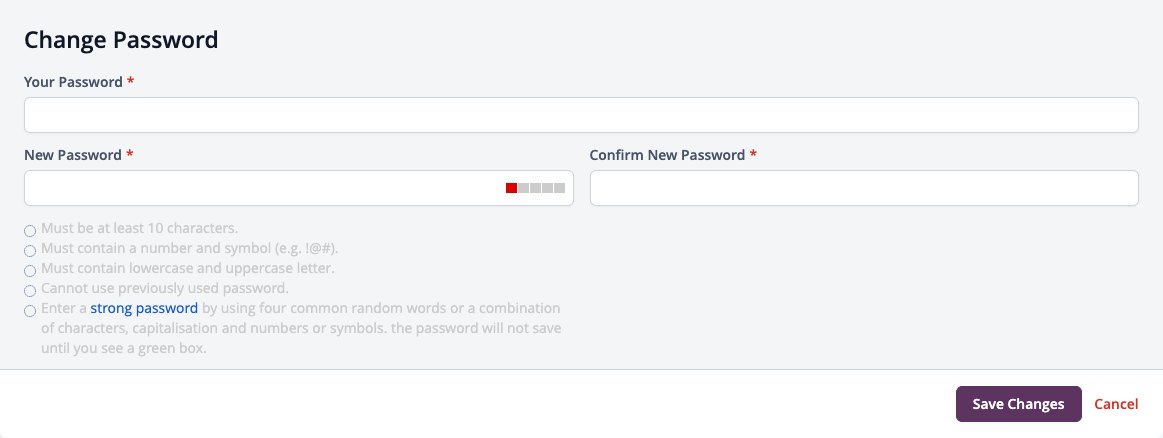Click the Change Password heading
The image size is (1163, 438).
pos(121,39)
